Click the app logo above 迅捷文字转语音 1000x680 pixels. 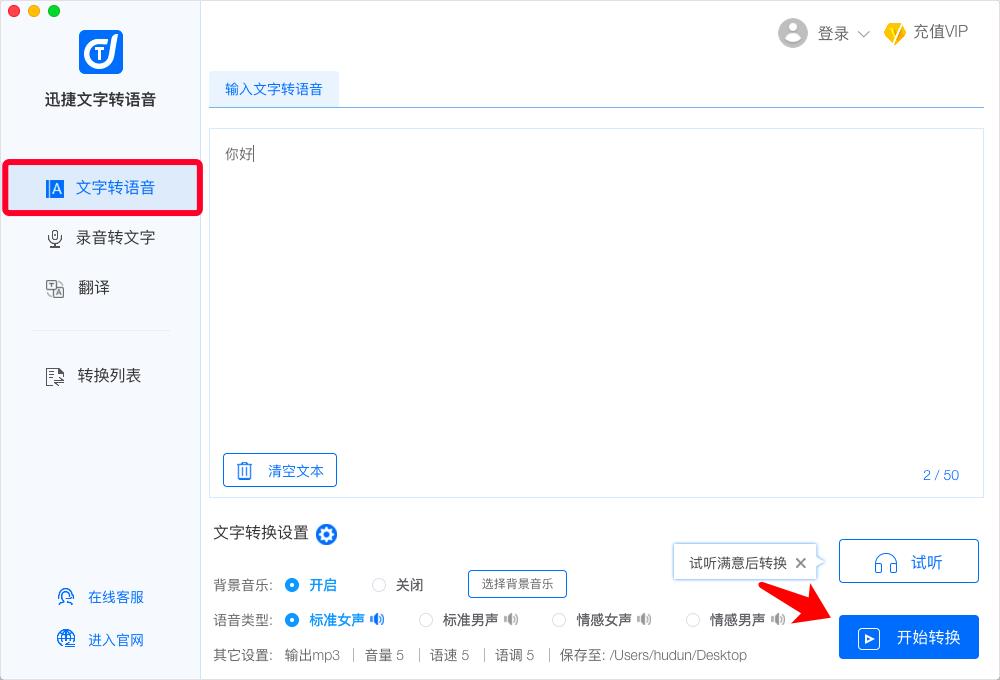[101, 52]
